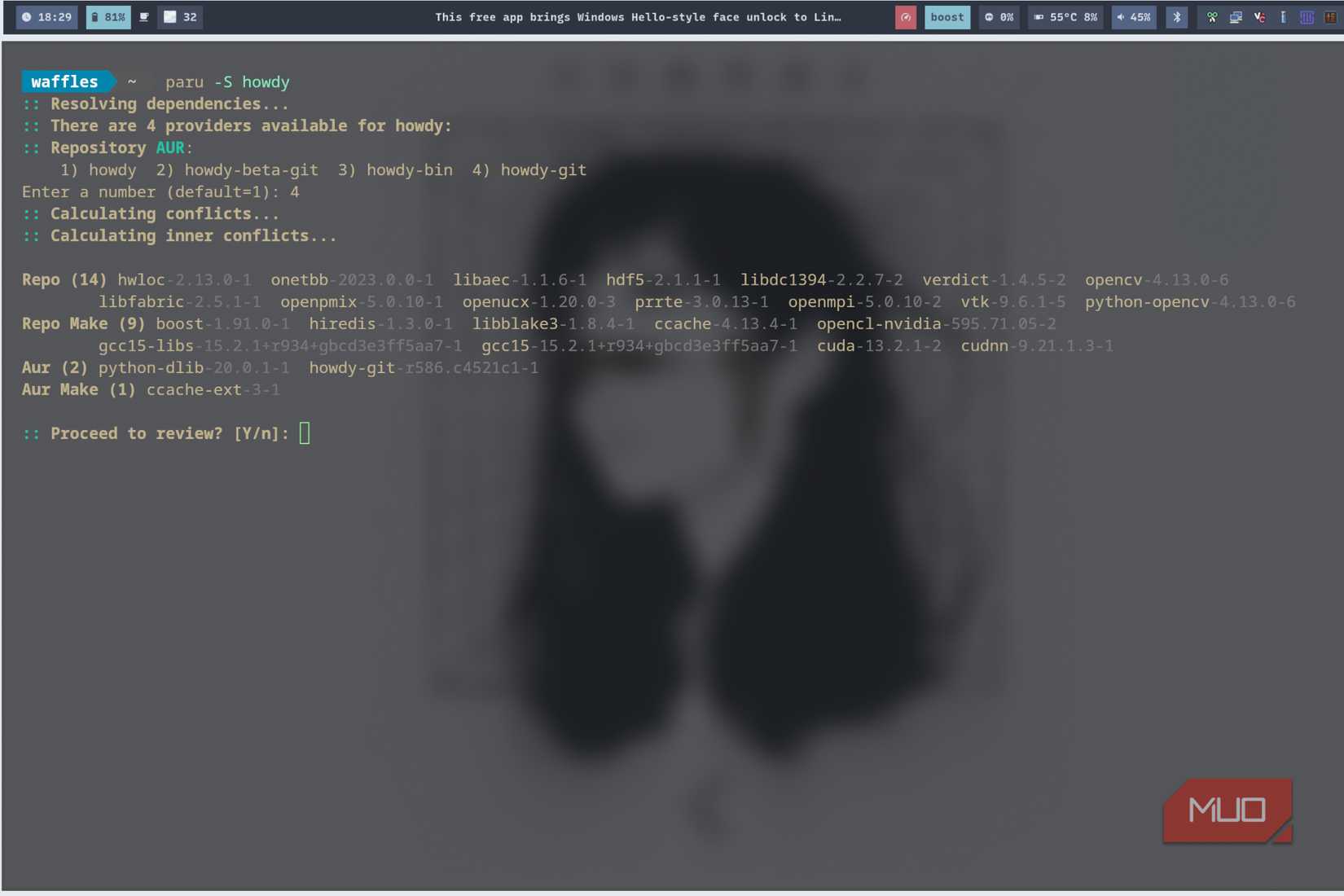Click the 45% volume module
Screen dimensions: 1344x896
(1134, 17)
